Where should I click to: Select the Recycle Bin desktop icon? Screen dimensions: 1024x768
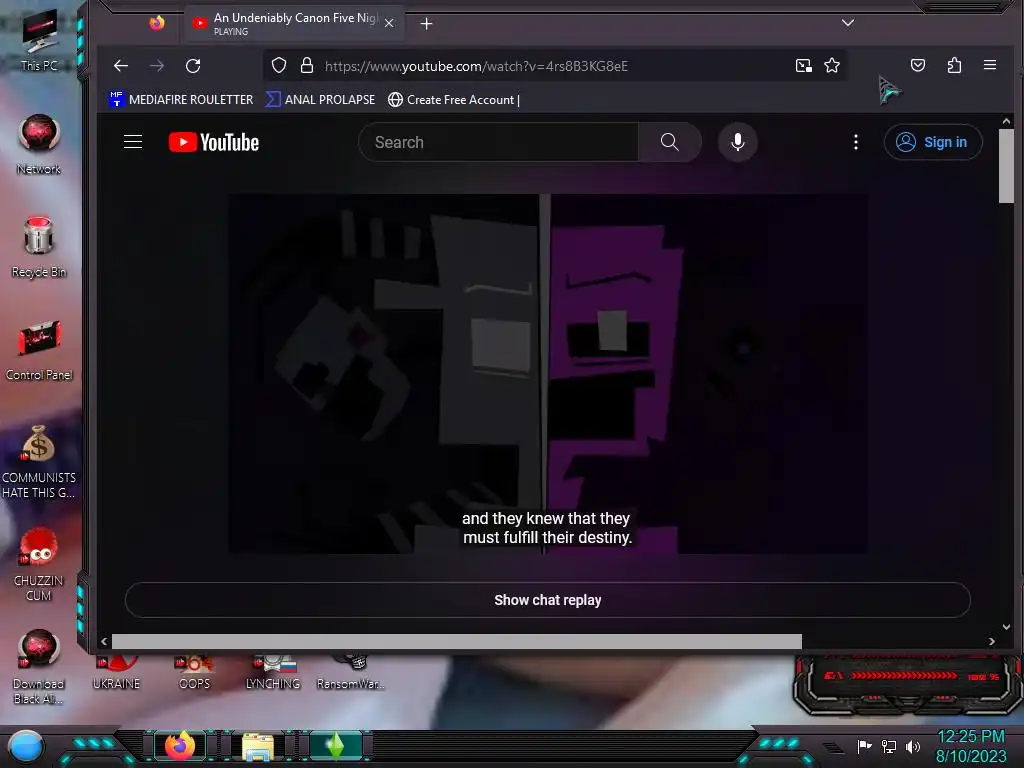pyautogui.click(x=39, y=247)
